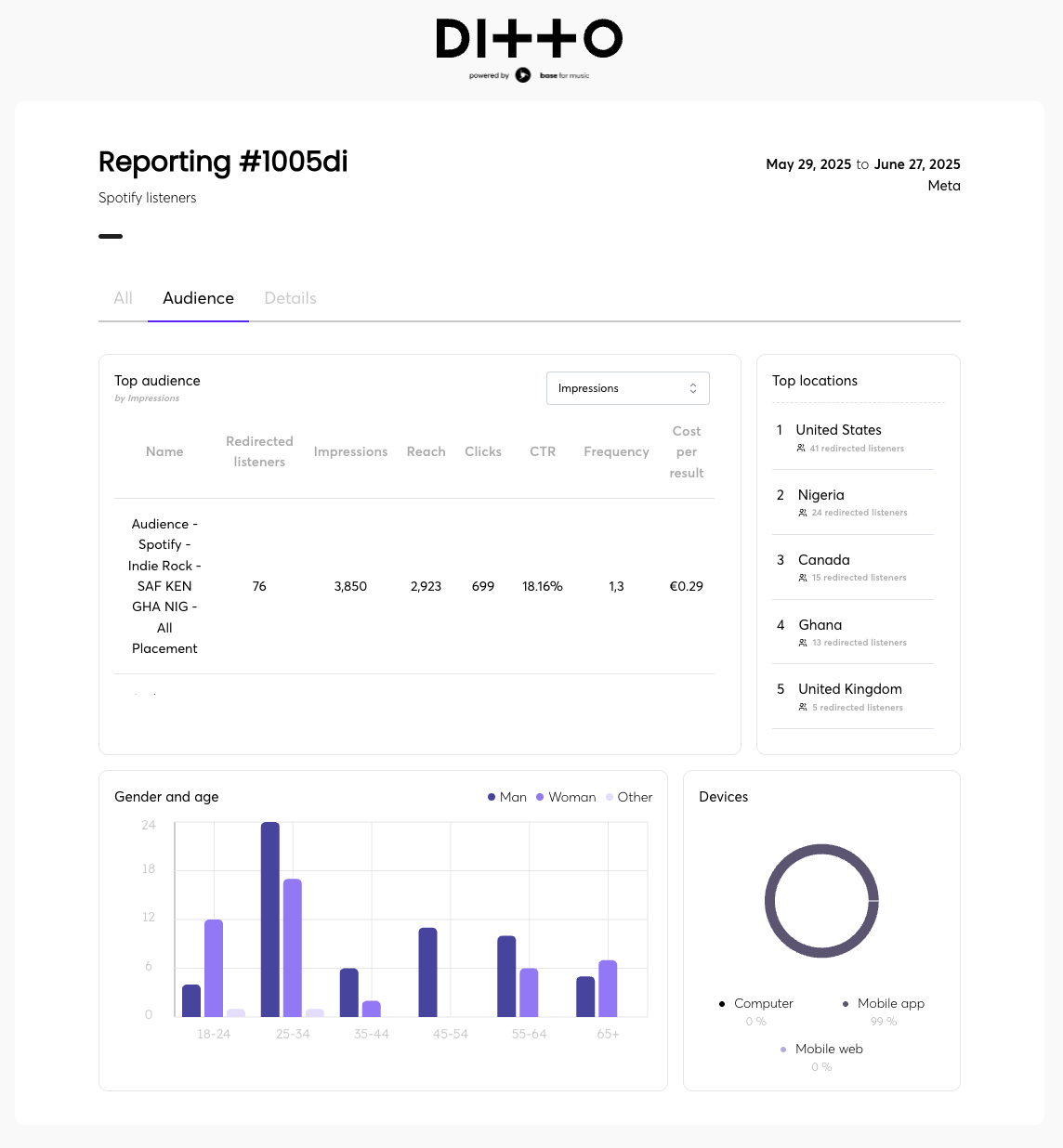The height and width of the screenshot is (1148, 1063).
Task: Toggle the Mobile app device legend
Action: (x=883, y=1003)
